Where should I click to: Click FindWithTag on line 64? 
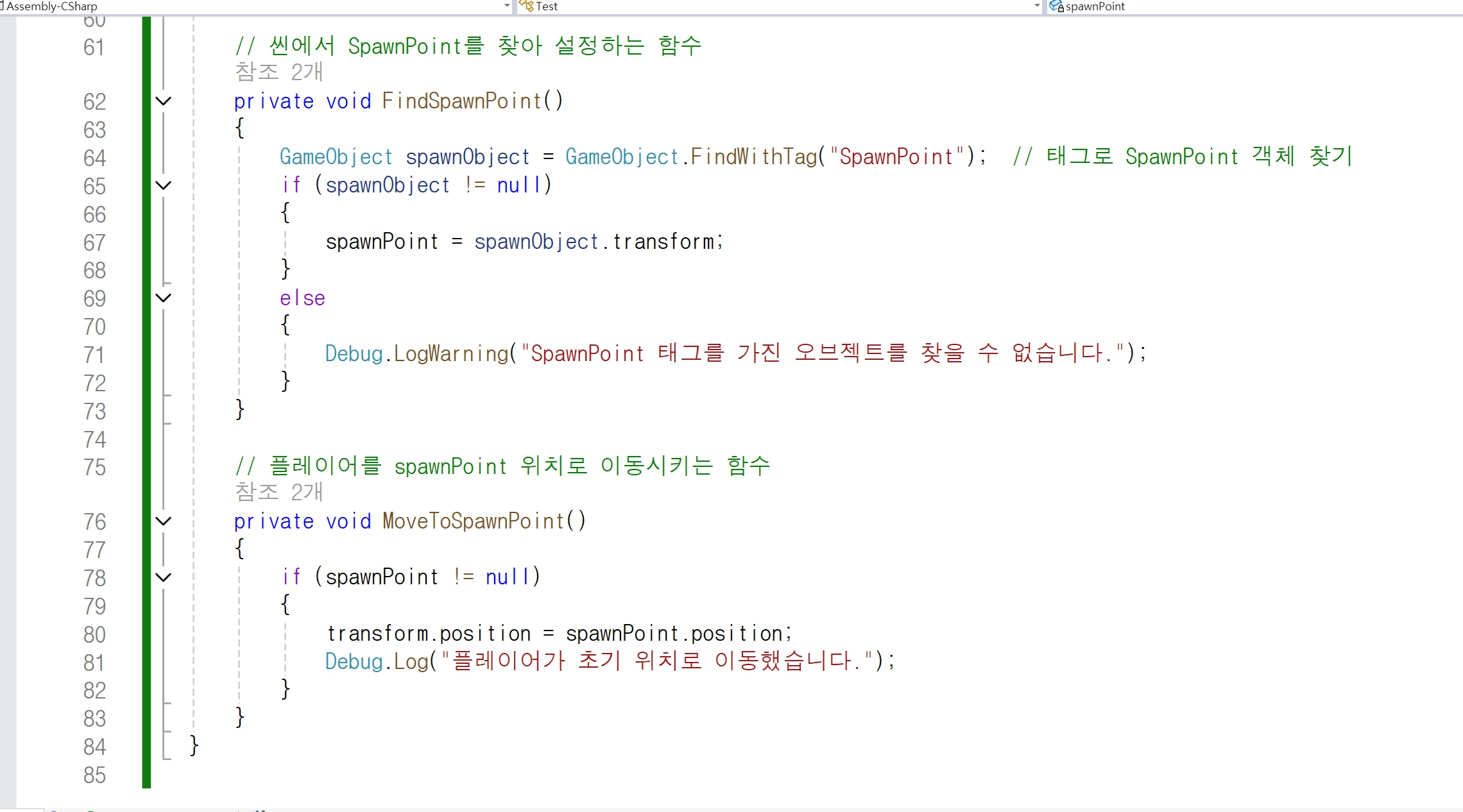[x=754, y=156]
